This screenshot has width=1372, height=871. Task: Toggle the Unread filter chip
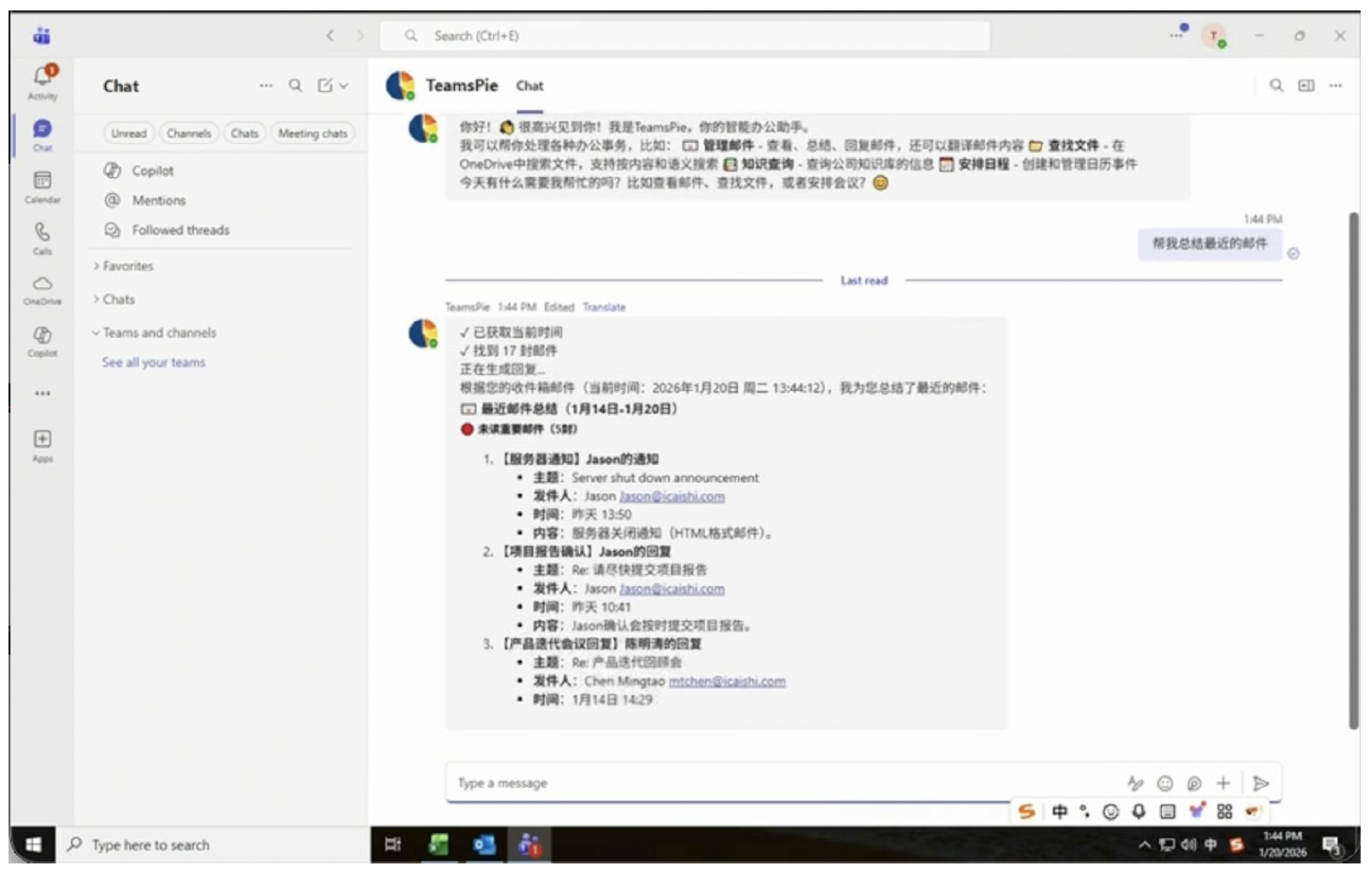[x=129, y=133]
